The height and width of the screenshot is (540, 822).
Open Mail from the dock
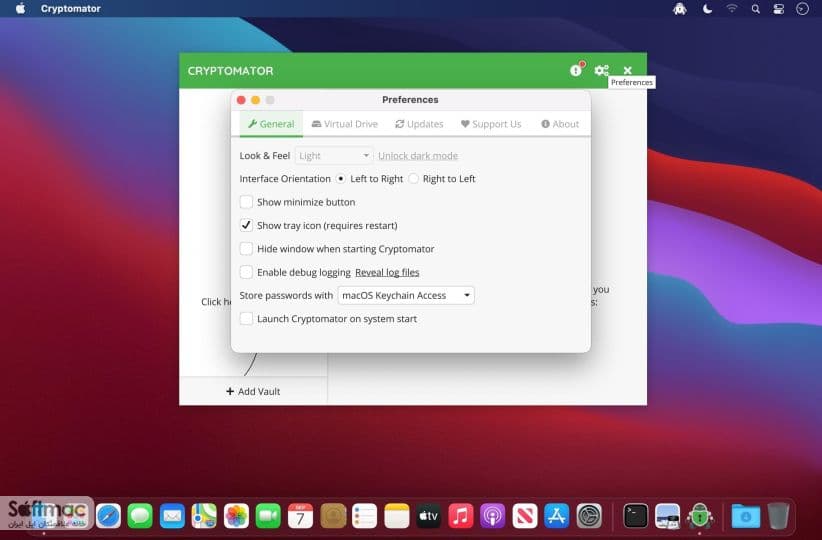coord(172,516)
